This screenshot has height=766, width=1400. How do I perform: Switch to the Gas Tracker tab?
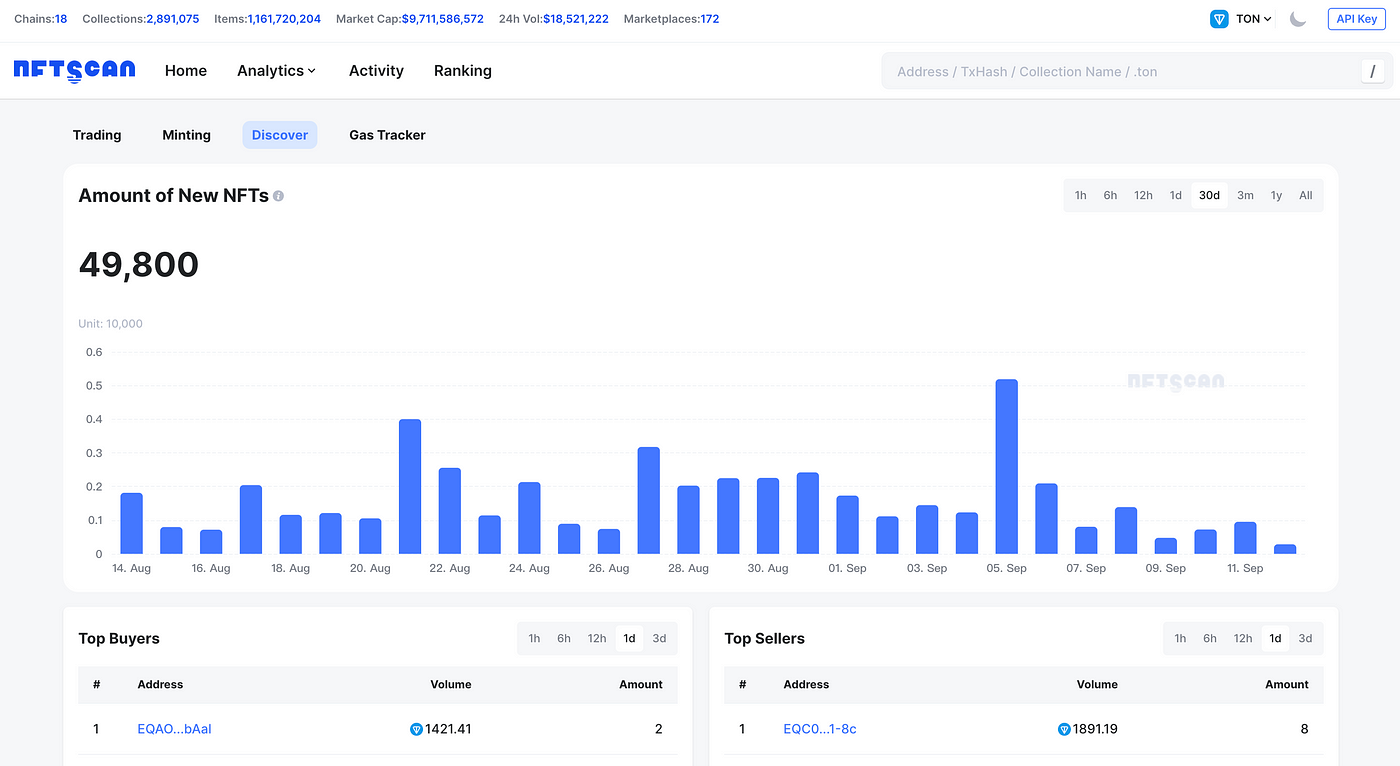[387, 135]
